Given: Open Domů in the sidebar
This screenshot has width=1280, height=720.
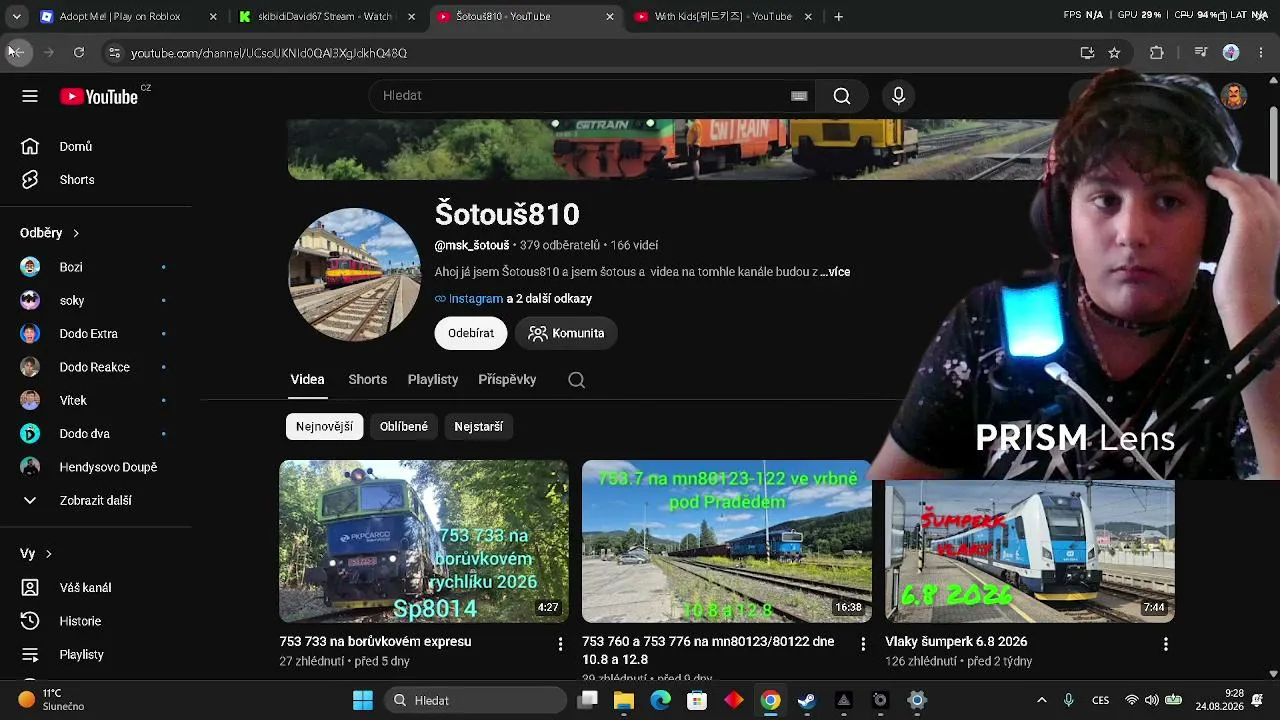Looking at the screenshot, I should pyautogui.click(x=96, y=146).
